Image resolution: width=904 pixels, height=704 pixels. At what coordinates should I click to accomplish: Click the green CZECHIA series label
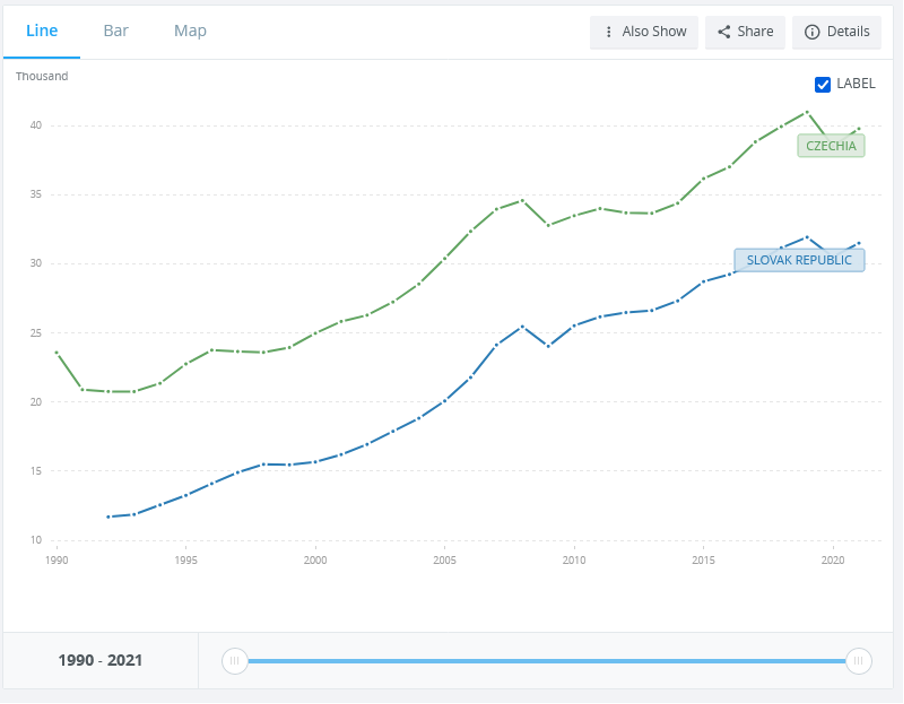(831, 146)
